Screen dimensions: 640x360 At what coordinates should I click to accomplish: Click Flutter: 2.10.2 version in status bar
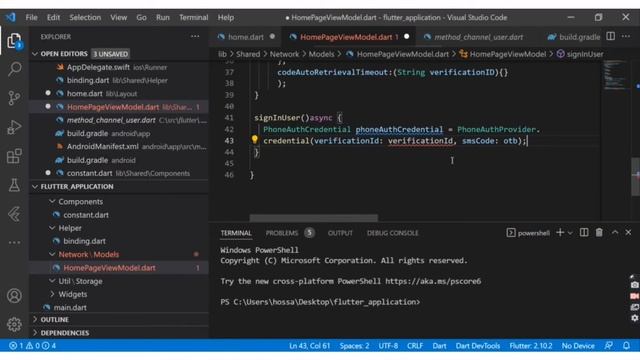531,346
